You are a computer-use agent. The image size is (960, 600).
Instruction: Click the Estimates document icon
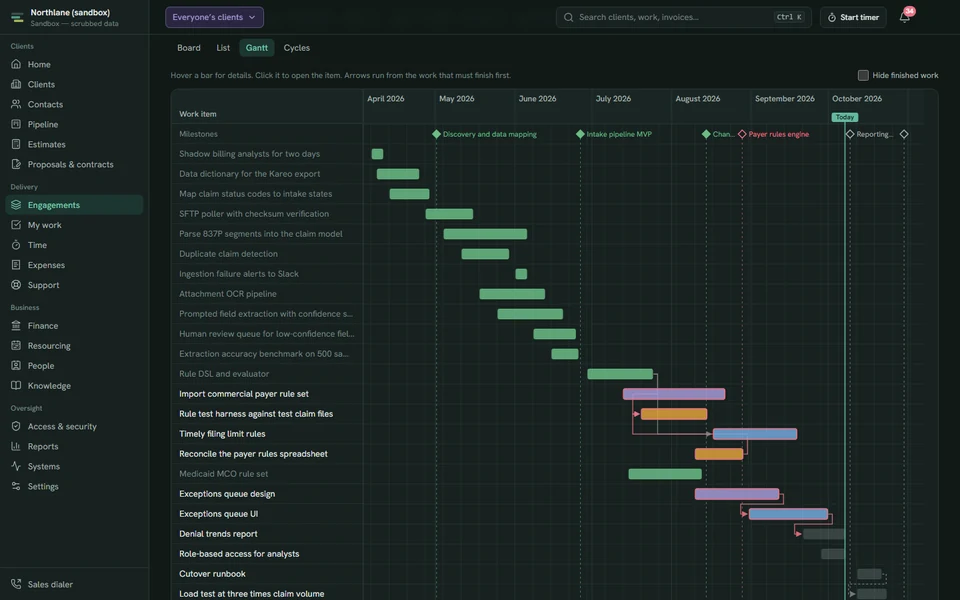tap(16, 144)
